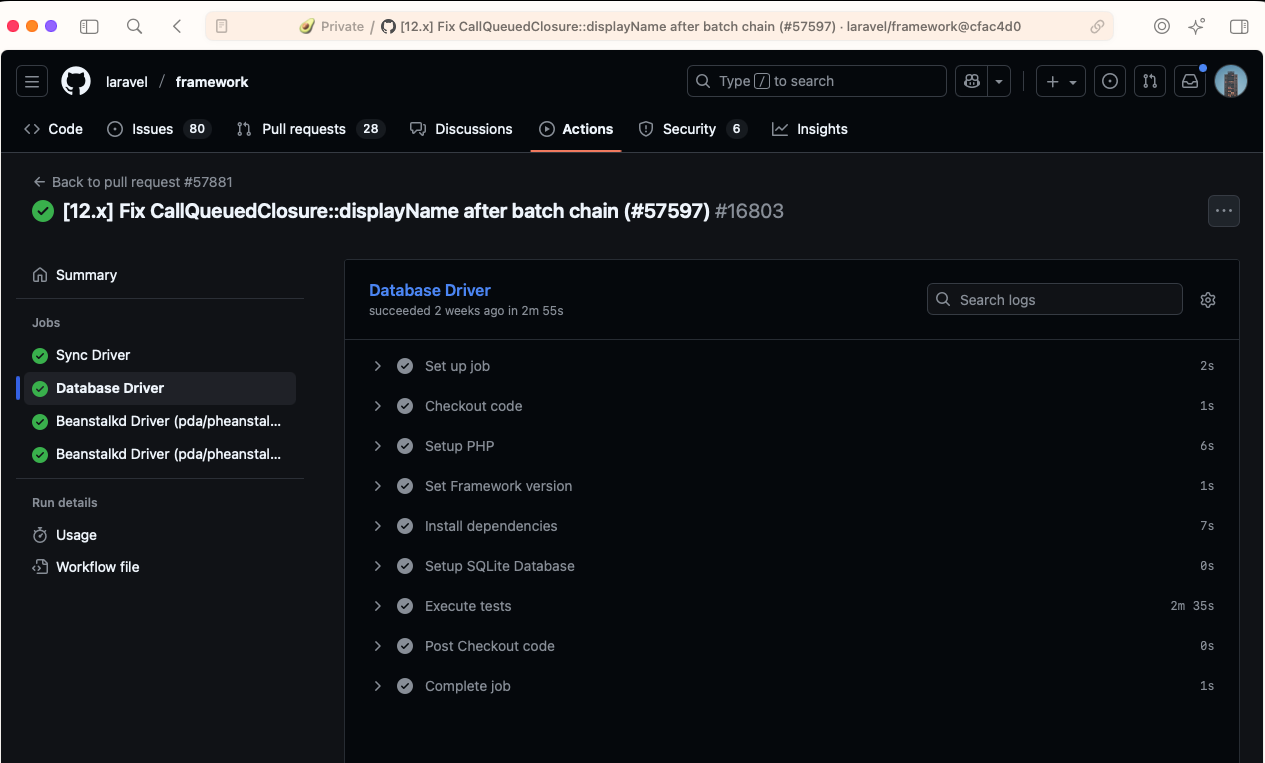Focus the Search logs field
The image size is (1265, 763).
click(x=1055, y=300)
